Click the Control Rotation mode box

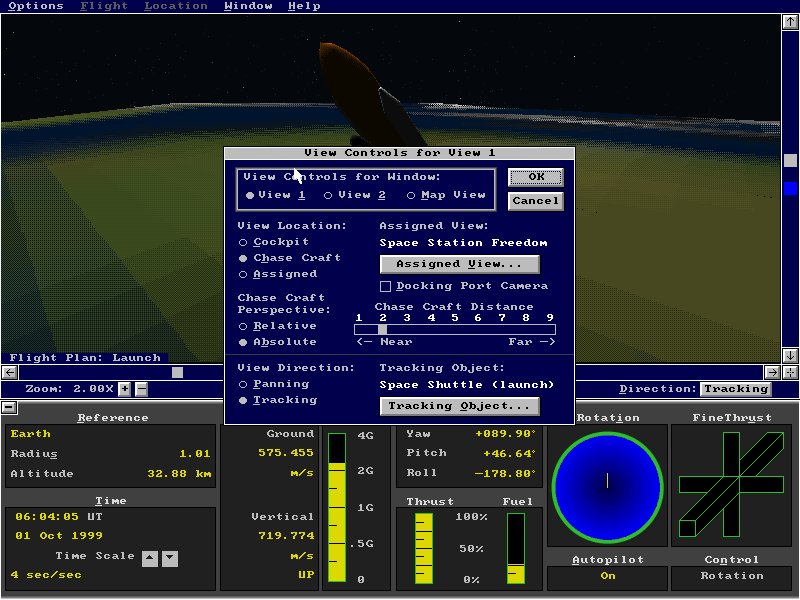(x=732, y=577)
